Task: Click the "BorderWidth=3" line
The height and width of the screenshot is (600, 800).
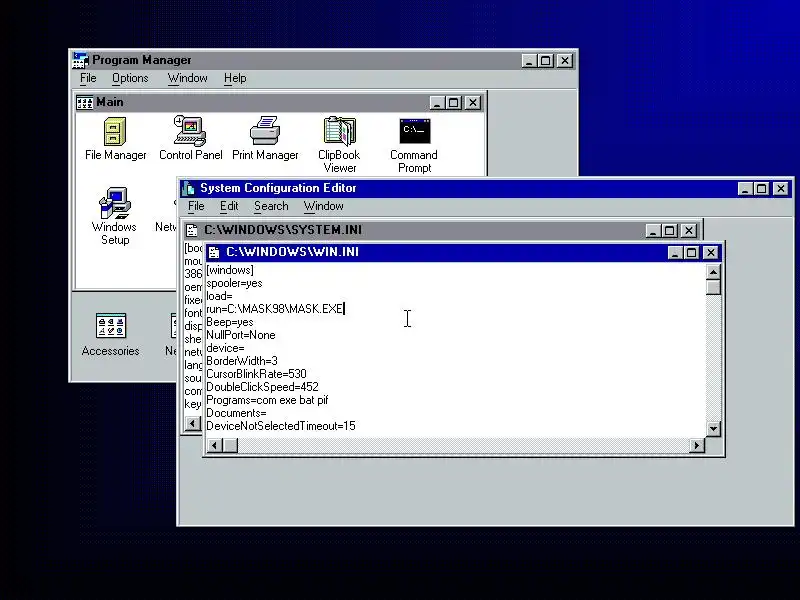Action: point(242,361)
